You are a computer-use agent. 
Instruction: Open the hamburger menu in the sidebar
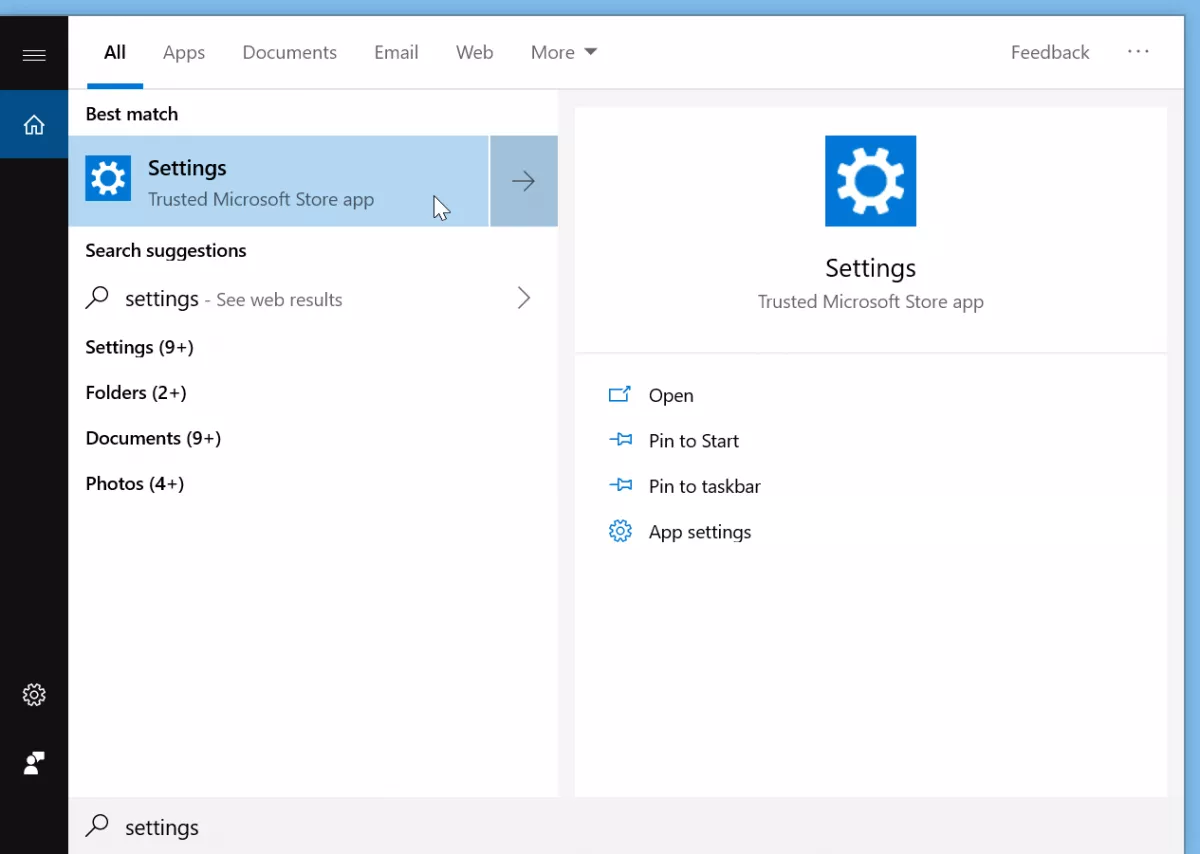point(34,55)
